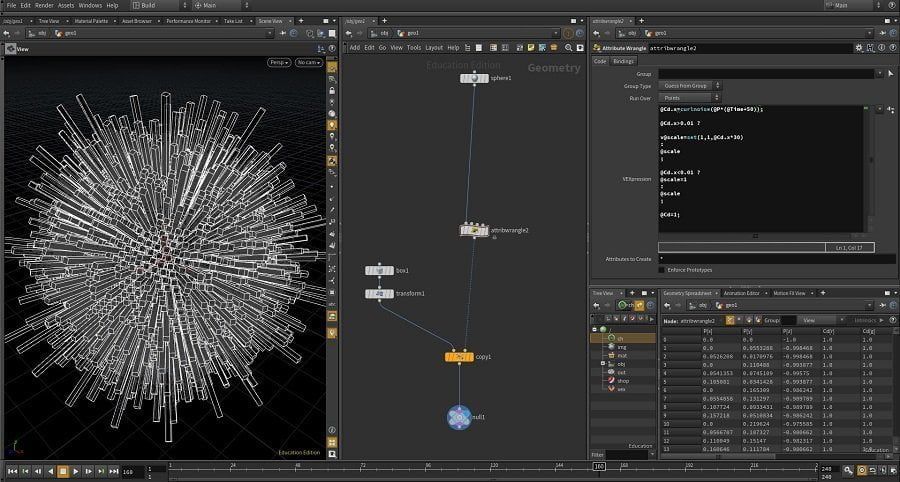Switch to the Bindings tab
This screenshot has width=900, height=482.
point(623,61)
